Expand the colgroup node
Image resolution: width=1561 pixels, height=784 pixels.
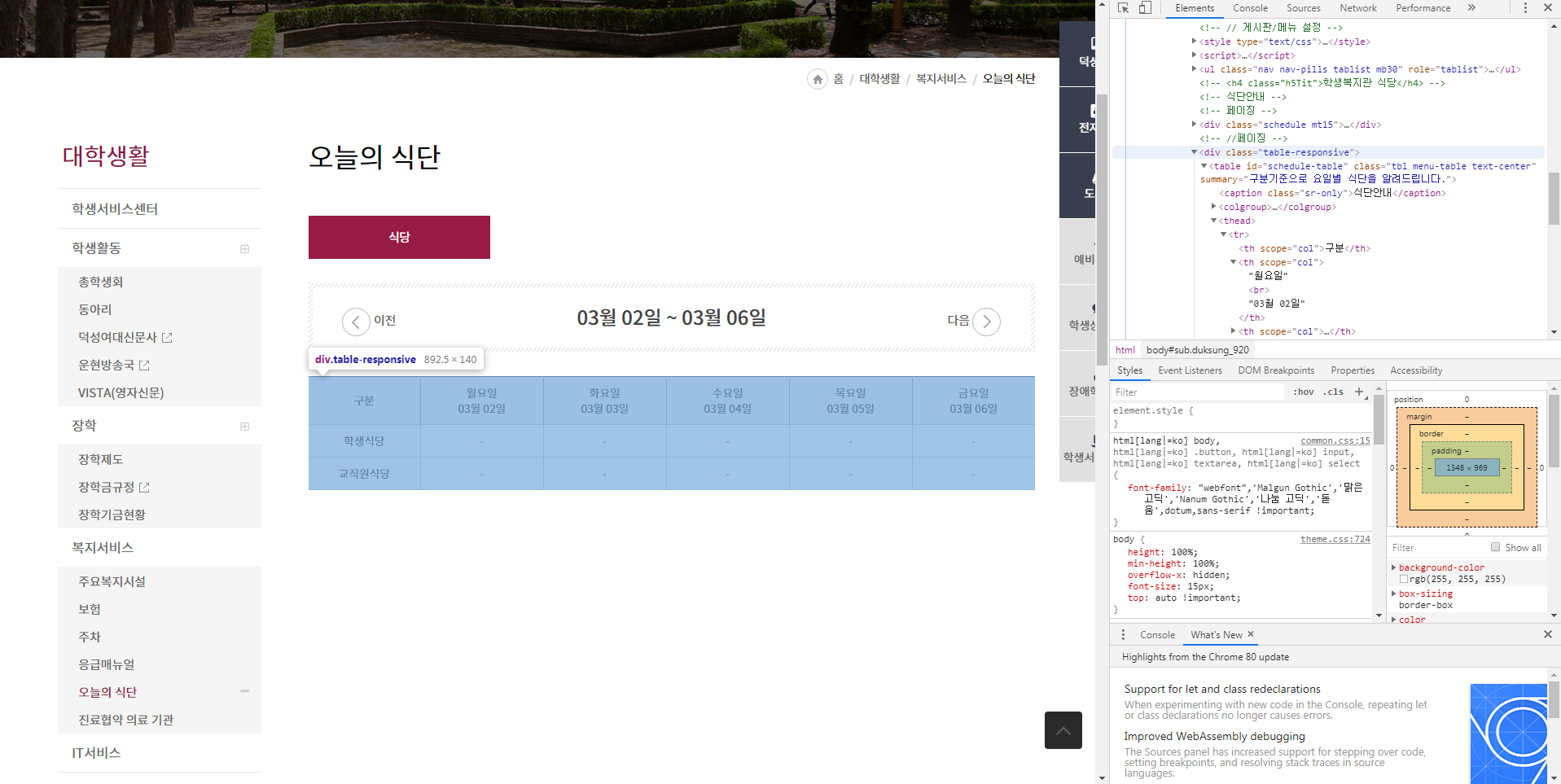point(1213,207)
